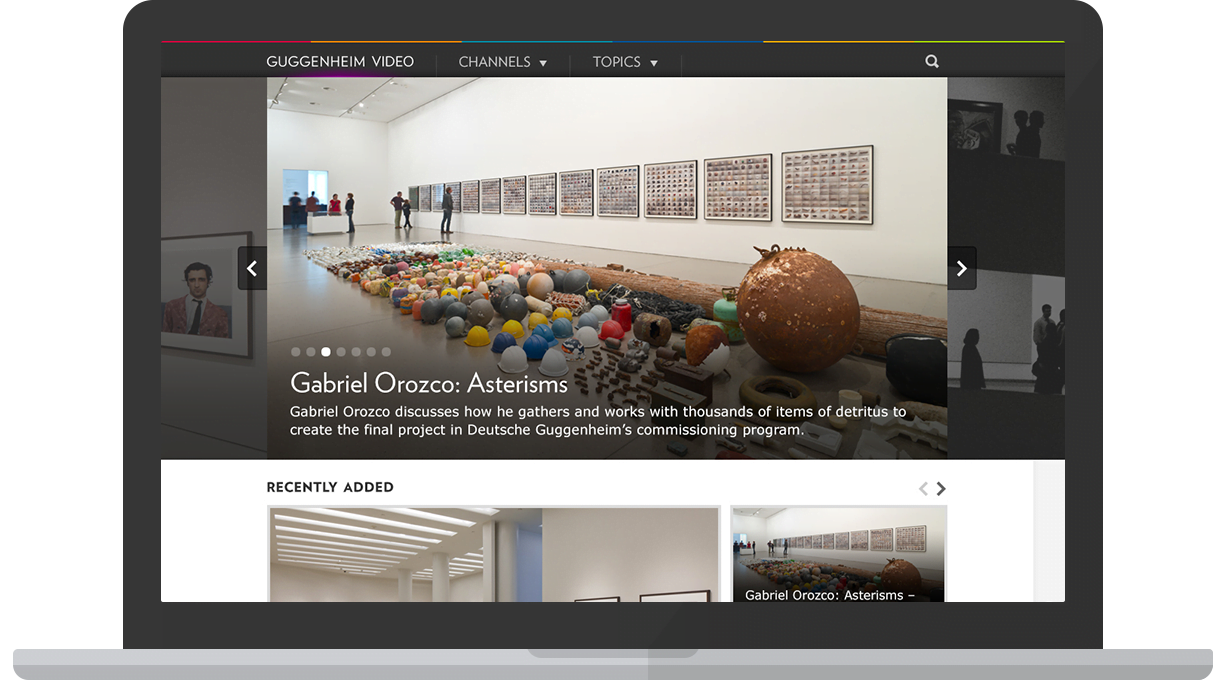Open the Gabriel Orozco Asterisms thumbnail
1227x680 pixels.
[838, 548]
